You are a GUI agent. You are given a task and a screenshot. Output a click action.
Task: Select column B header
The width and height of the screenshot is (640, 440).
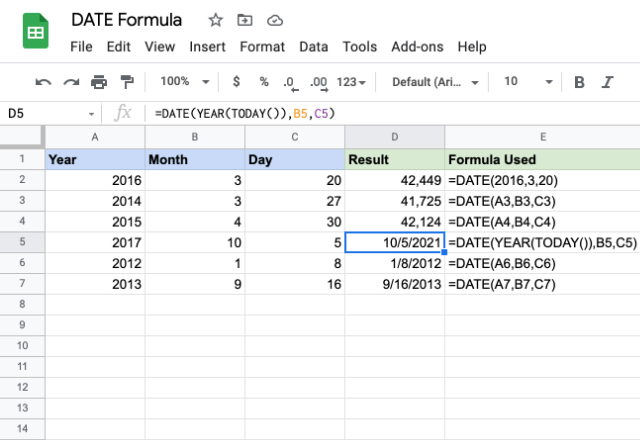(x=195, y=137)
